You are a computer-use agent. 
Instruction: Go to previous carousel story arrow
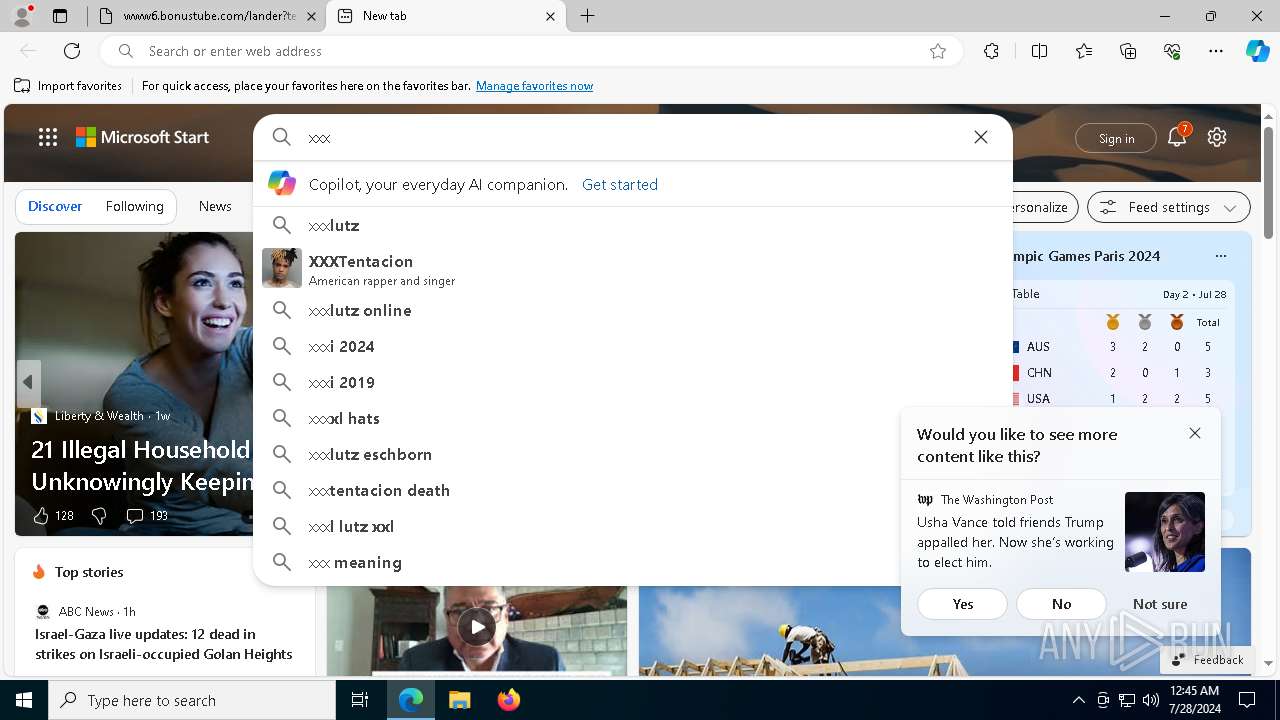tap(28, 382)
